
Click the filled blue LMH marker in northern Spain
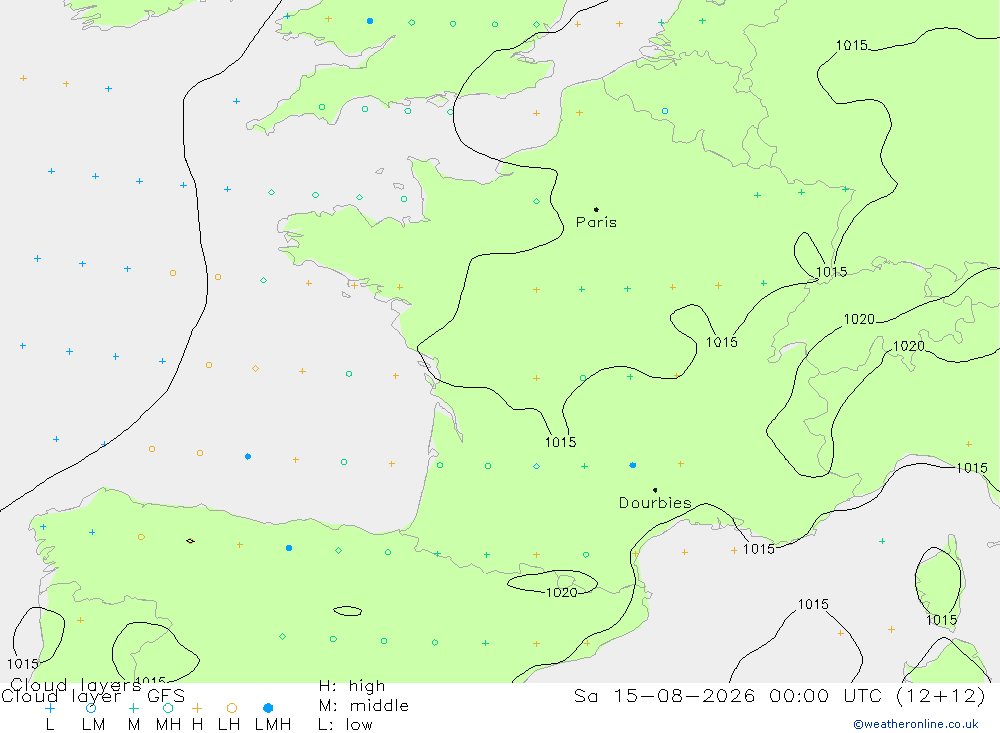tap(289, 548)
